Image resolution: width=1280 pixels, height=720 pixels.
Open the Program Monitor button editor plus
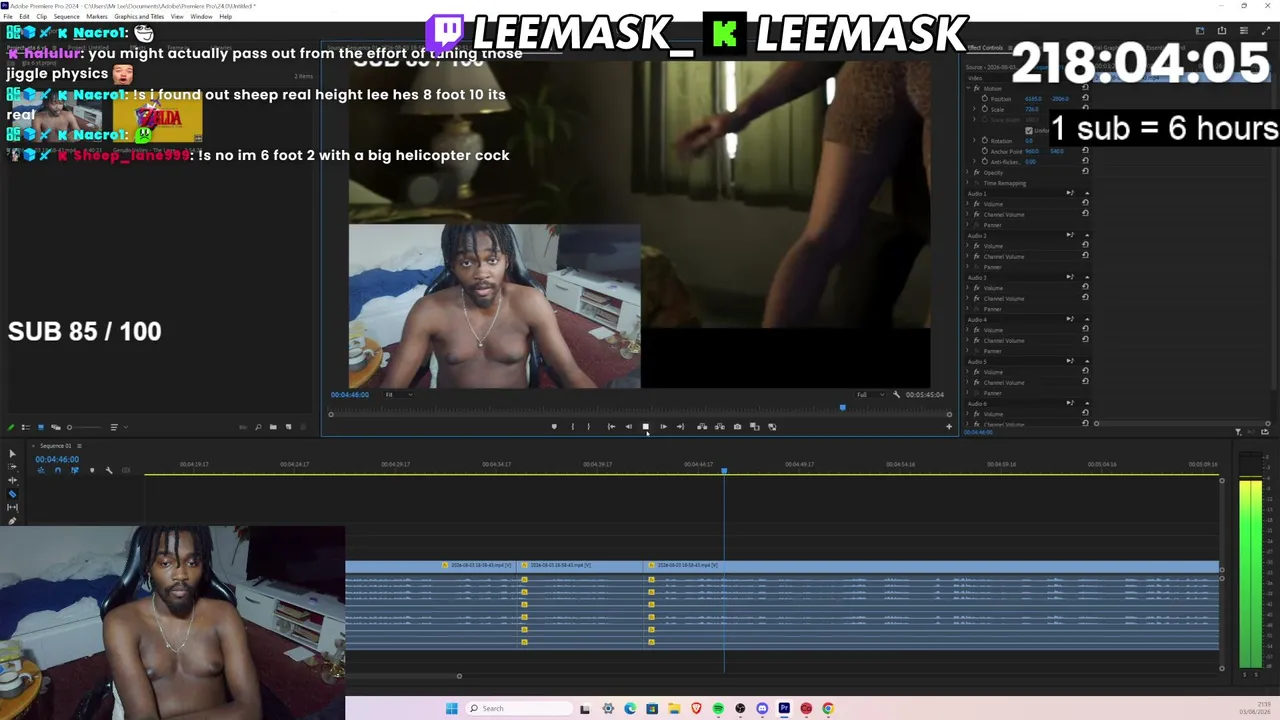coord(949,427)
